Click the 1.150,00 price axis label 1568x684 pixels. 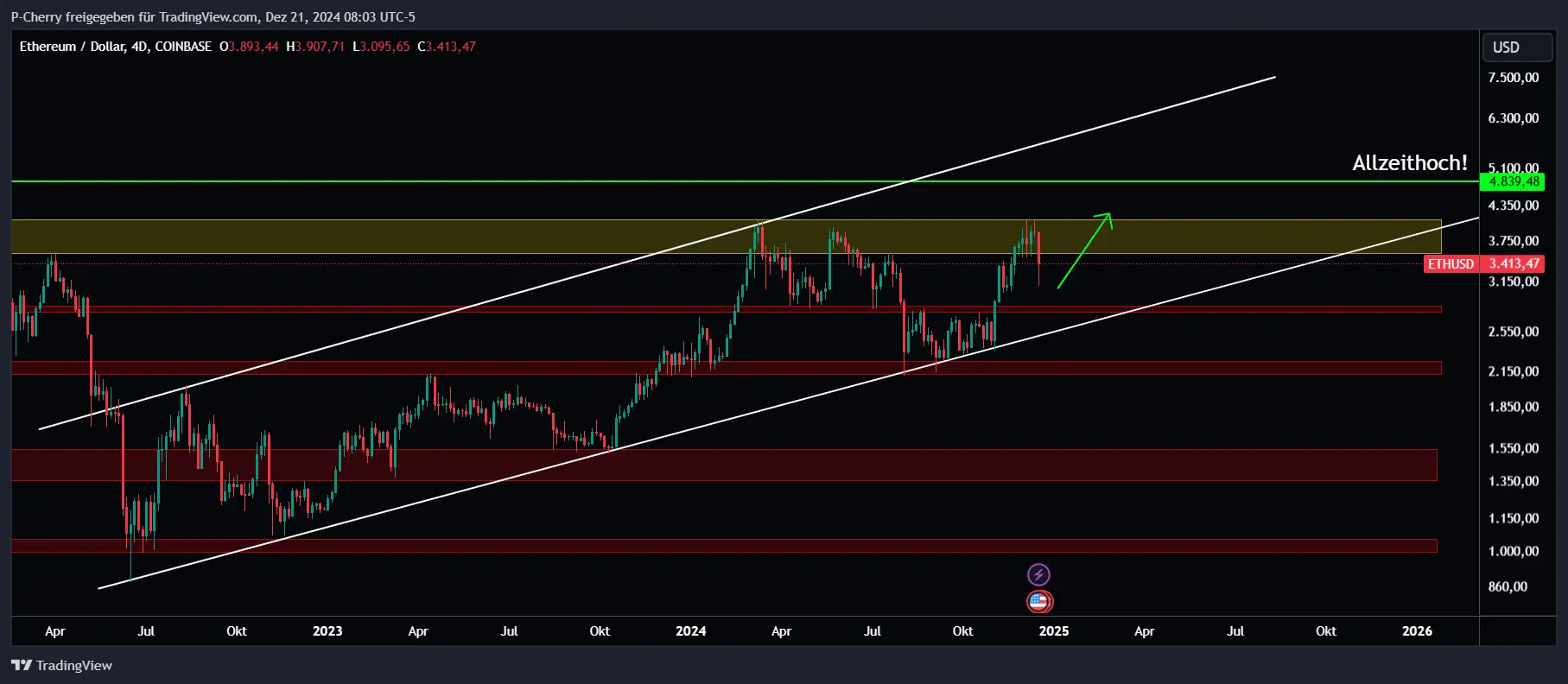point(1513,518)
